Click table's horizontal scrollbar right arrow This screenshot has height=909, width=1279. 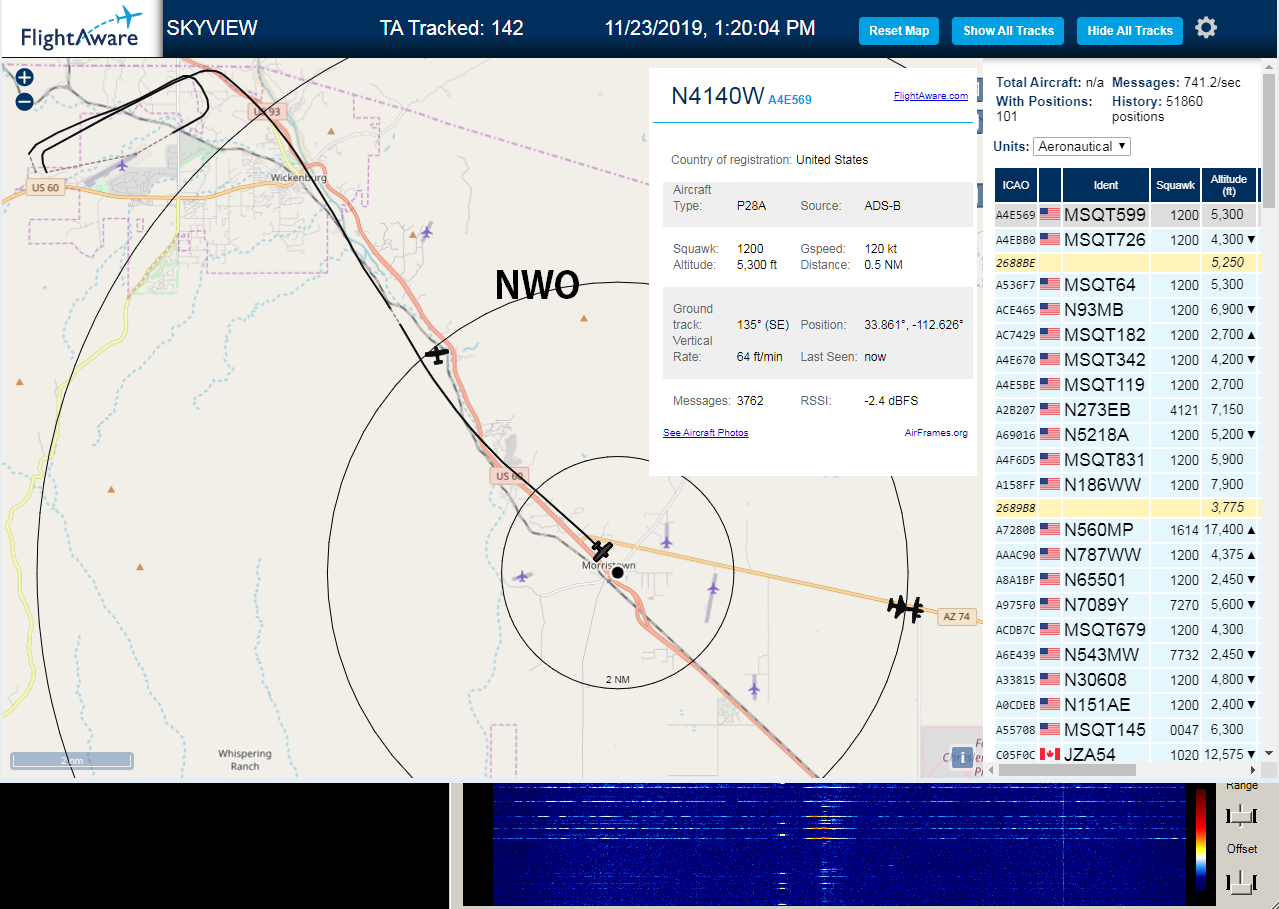[x=1254, y=770]
